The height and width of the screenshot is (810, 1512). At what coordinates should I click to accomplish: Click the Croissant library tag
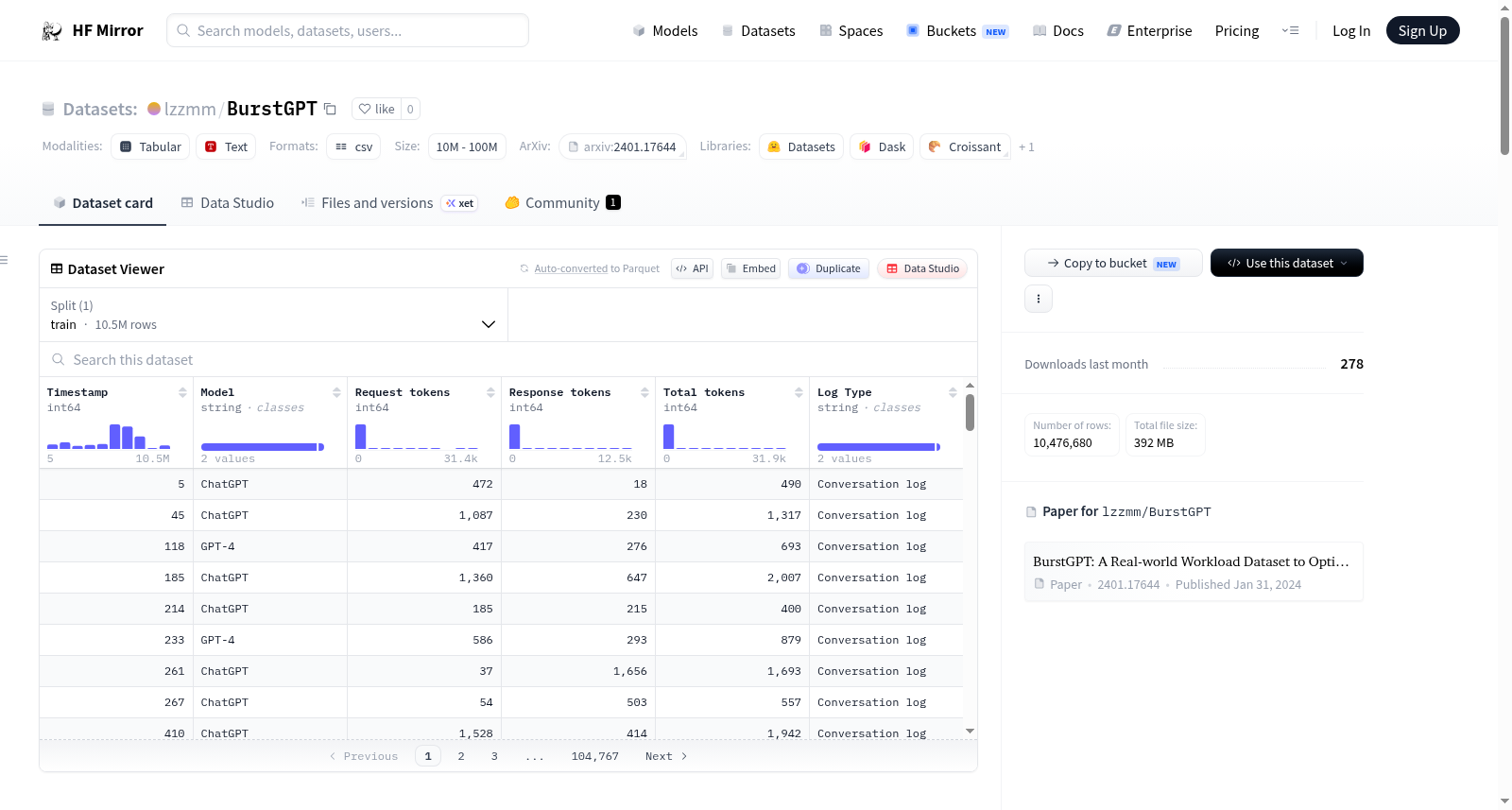[965, 146]
